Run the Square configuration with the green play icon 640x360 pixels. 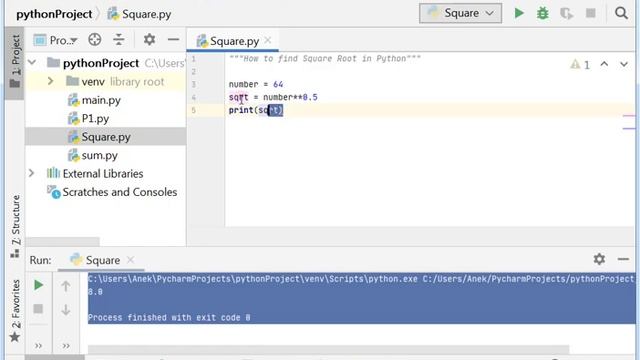[x=519, y=13]
